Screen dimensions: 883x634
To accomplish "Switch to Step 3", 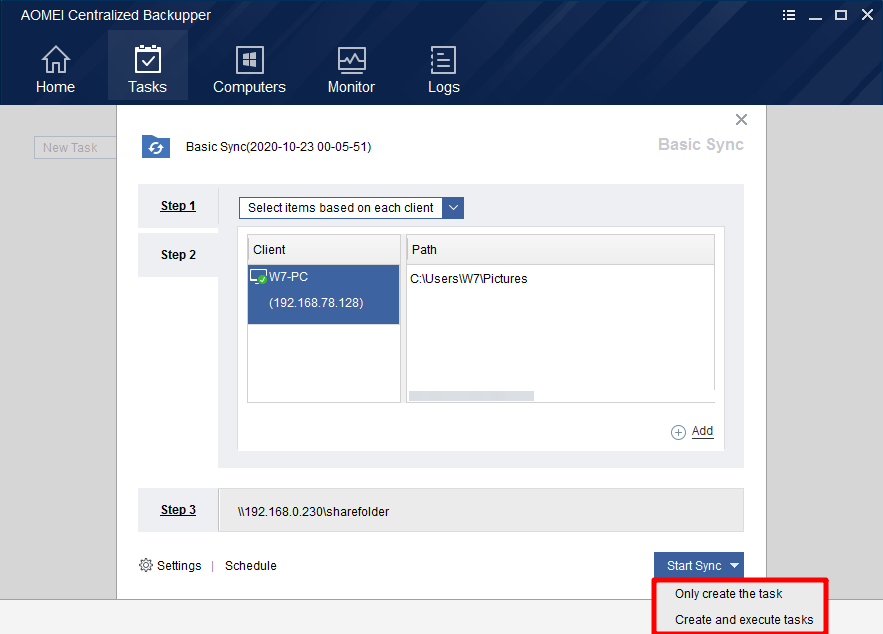I will 178,510.
